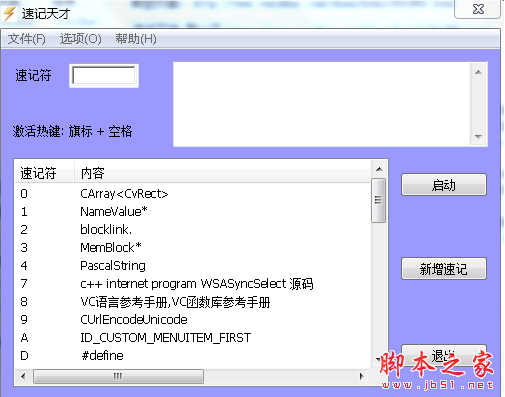The height and width of the screenshot is (397, 505).
Task: Select the row blocklink.
Action: pyautogui.click(x=193, y=230)
